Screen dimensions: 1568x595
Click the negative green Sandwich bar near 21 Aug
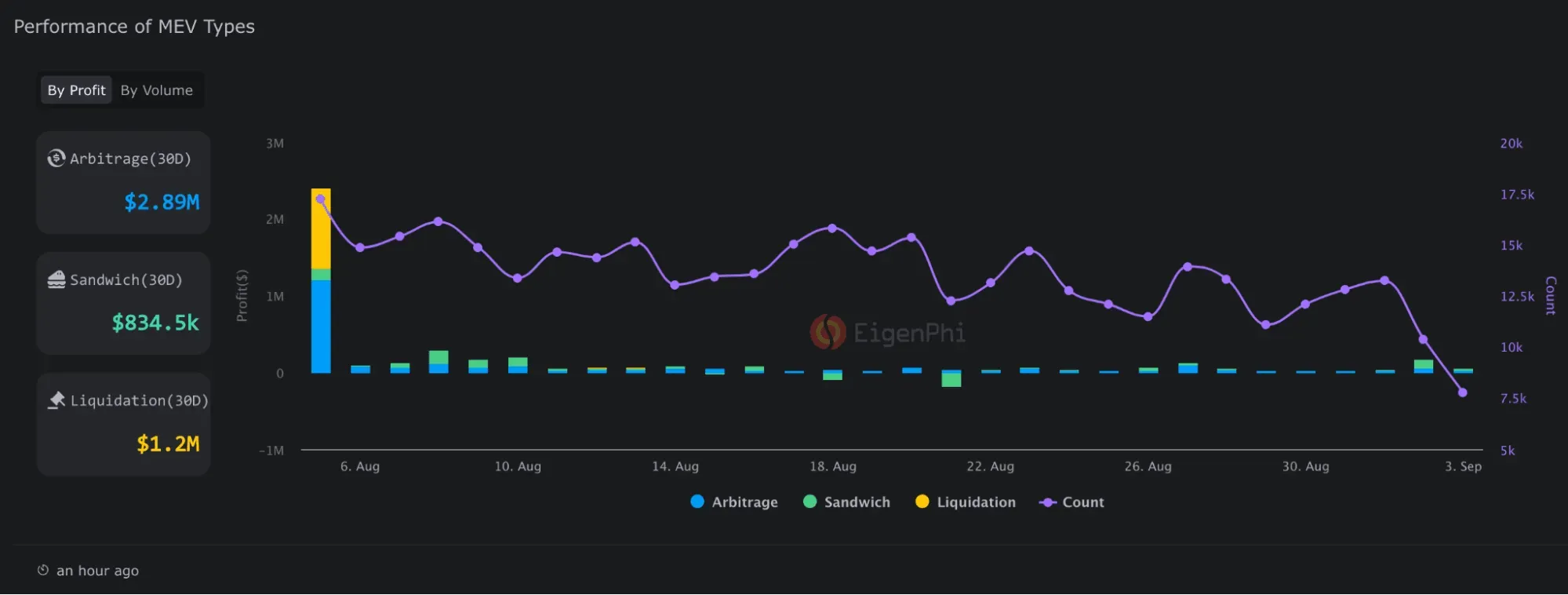(x=951, y=380)
